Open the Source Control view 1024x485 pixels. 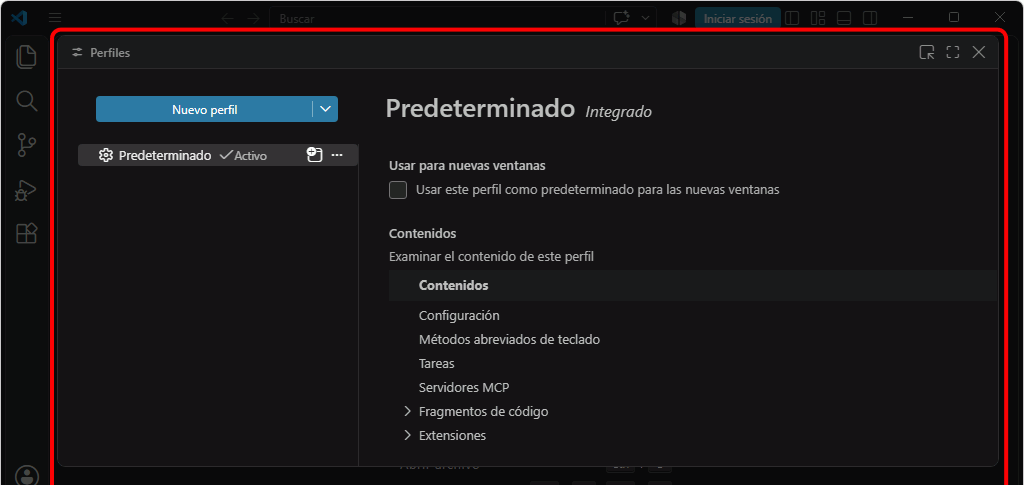click(26, 145)
